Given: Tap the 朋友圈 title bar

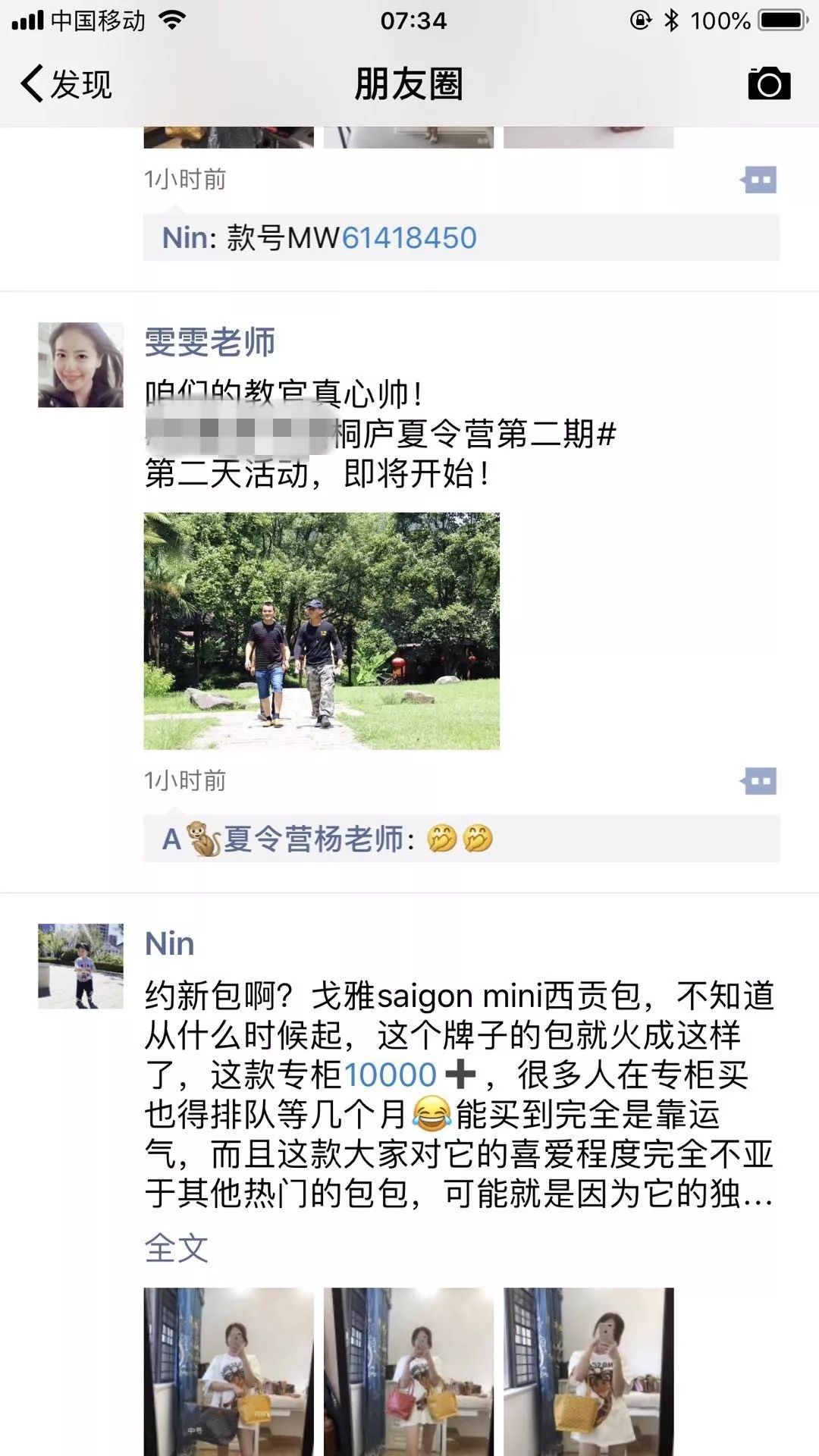Looking at the screenshot, I should point(409,83).
